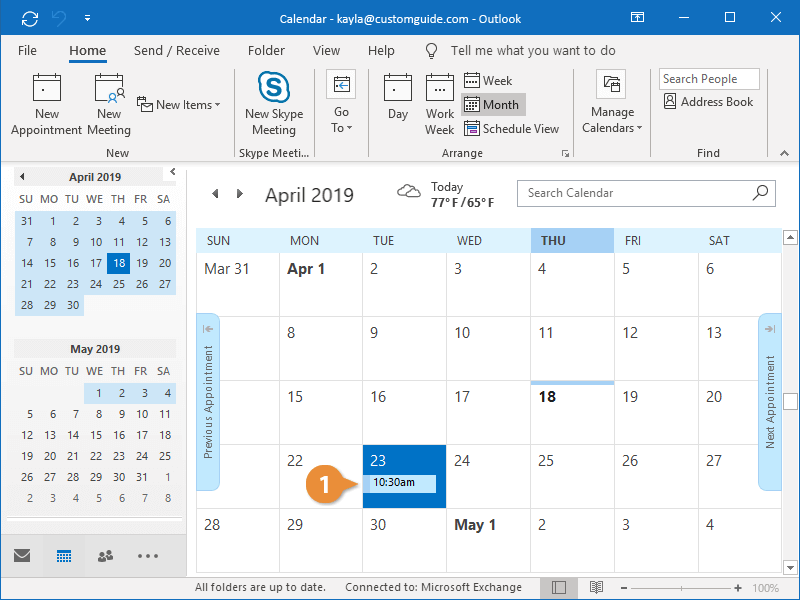Viewport: 800px width, 600px height.
Task: Switch to the Home ribbon tab
Action: click(x=88, y=51)
